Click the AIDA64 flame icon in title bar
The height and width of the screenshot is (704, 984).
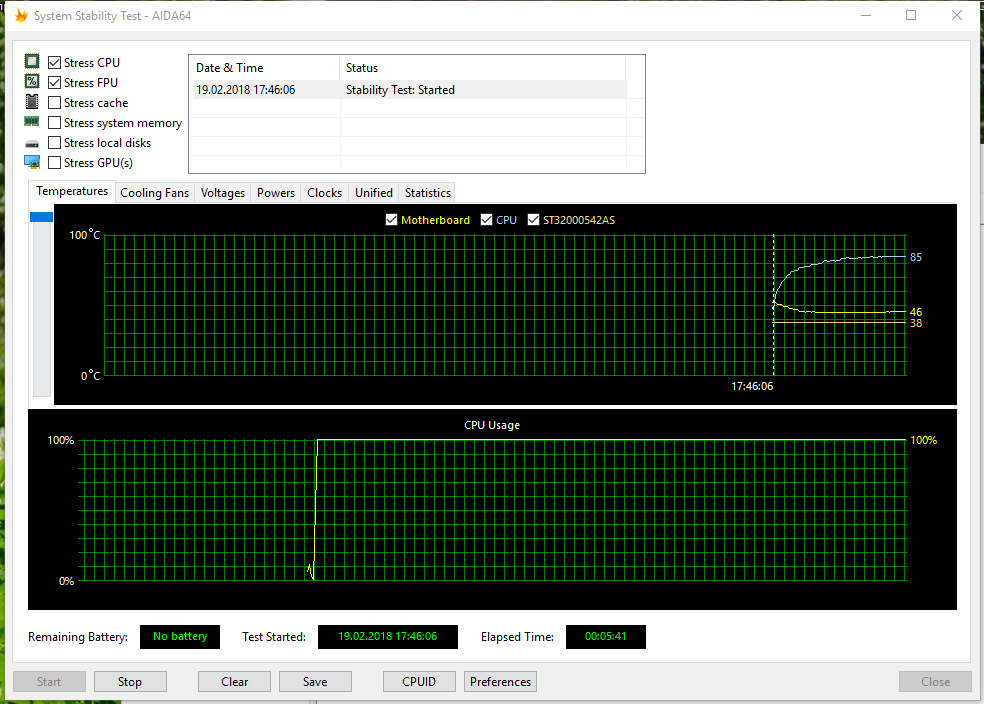point(21,16)
